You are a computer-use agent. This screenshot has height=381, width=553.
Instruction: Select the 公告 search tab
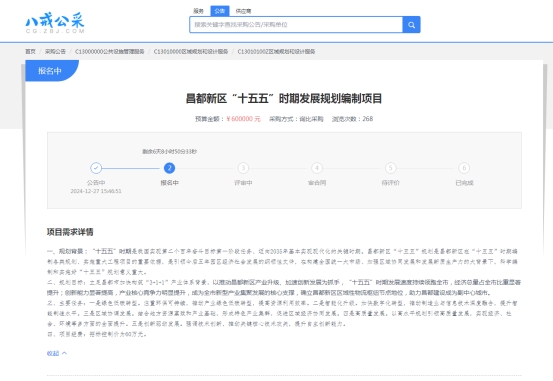point(220,11)
